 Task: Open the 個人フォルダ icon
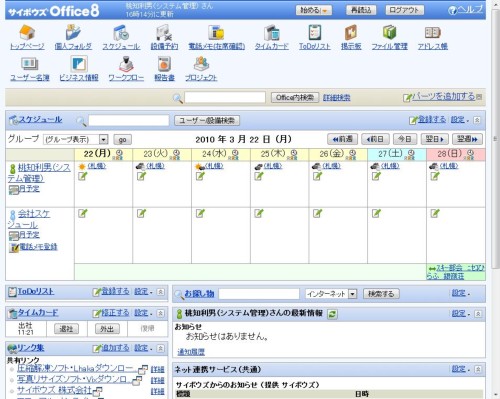point(73,33)
